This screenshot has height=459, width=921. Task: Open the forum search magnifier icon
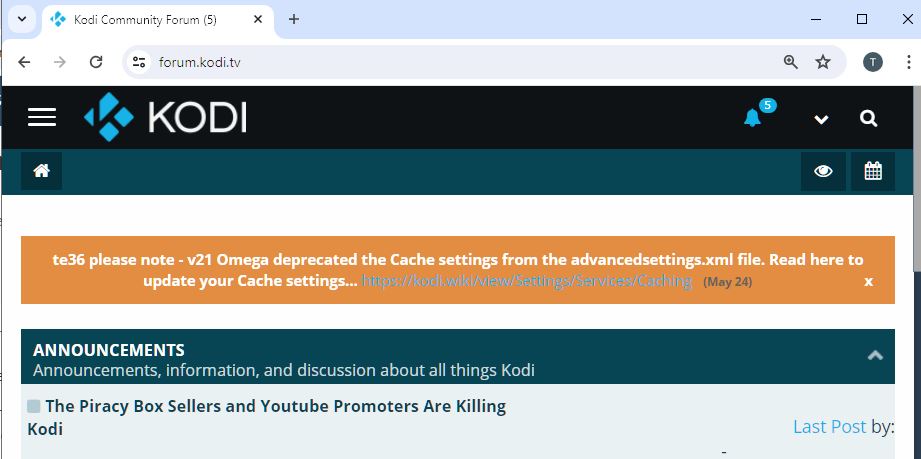tap(868, 119)
